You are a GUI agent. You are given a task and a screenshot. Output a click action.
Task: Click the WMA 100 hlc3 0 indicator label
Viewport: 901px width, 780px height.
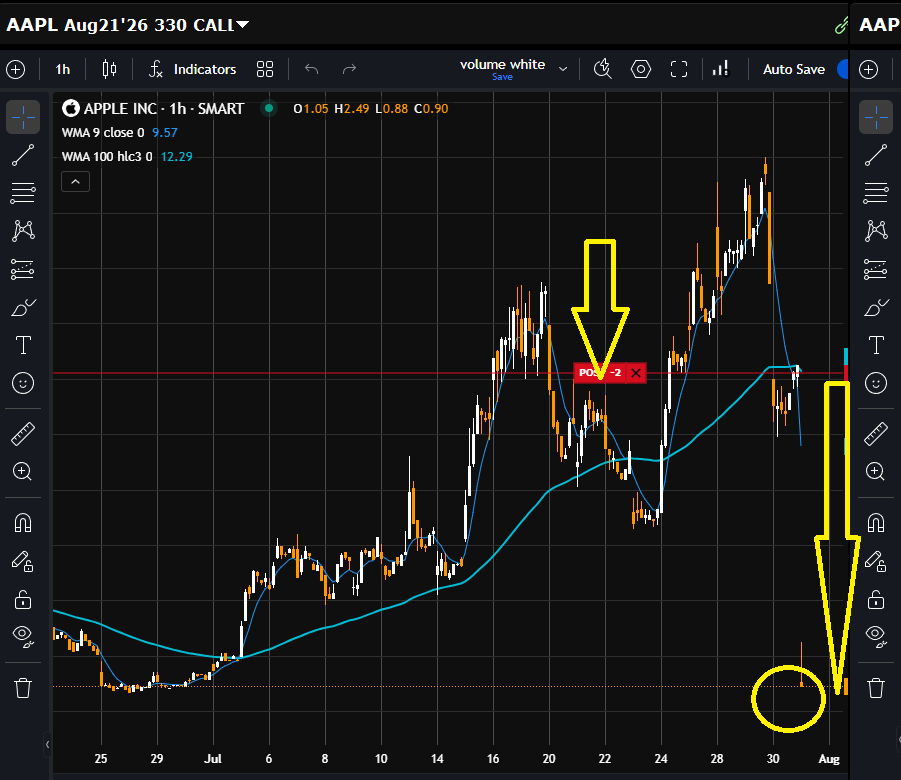coord(107,156)
